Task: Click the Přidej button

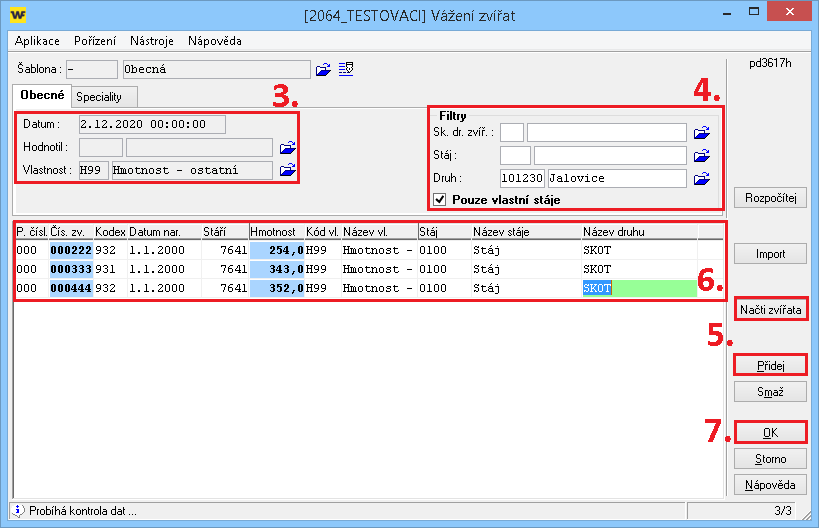Action: pos(770,366)
